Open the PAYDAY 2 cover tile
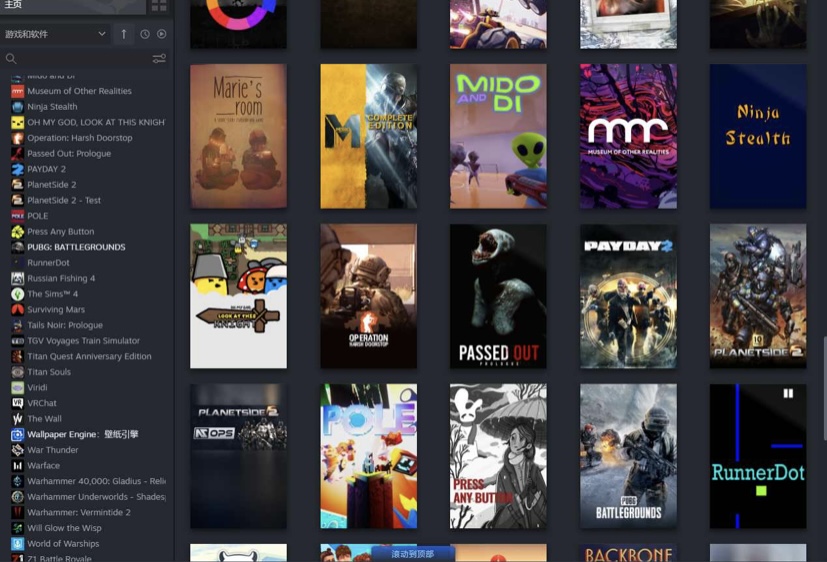Viewport: 827px width, 562px height. pos(628,296)
